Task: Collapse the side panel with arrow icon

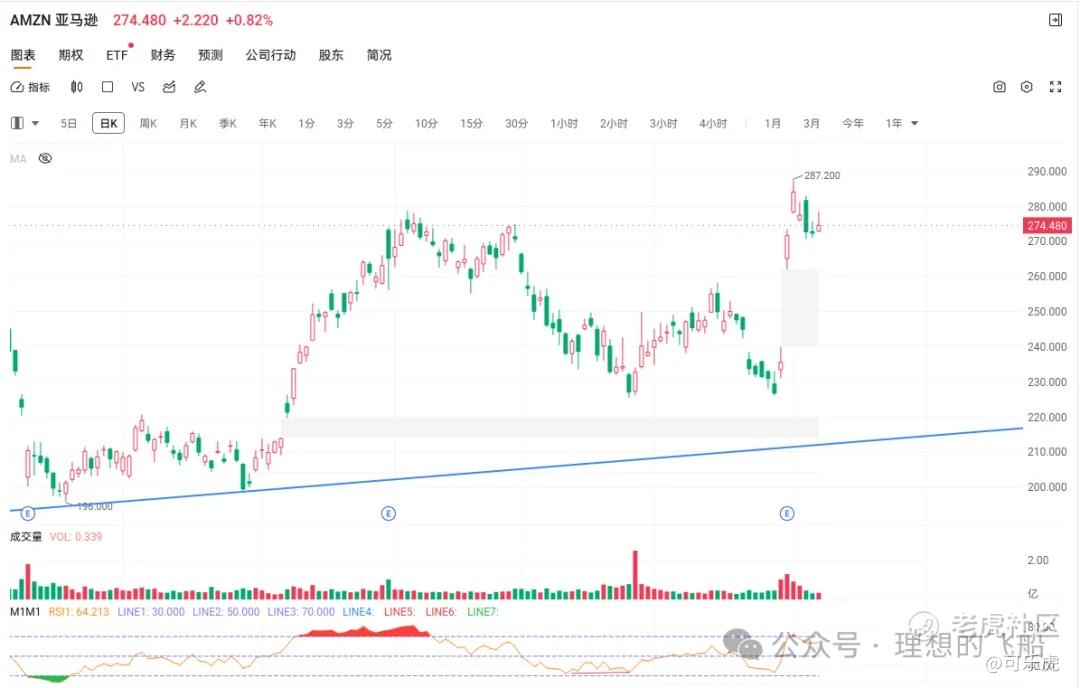Action: tap(1055, 20)
